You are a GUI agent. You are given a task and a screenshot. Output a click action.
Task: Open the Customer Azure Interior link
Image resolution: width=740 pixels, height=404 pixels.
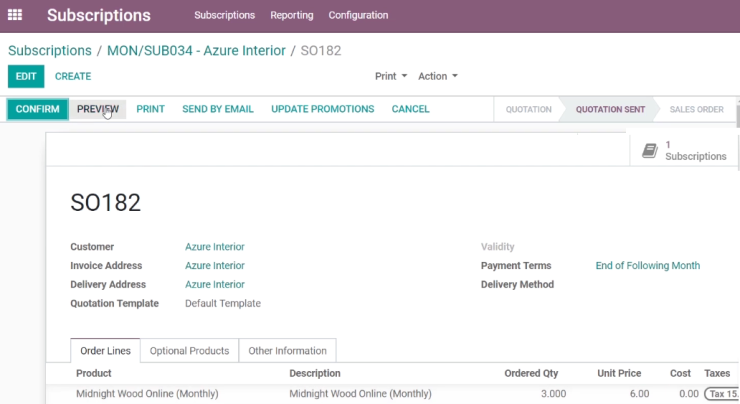point(215,247)
